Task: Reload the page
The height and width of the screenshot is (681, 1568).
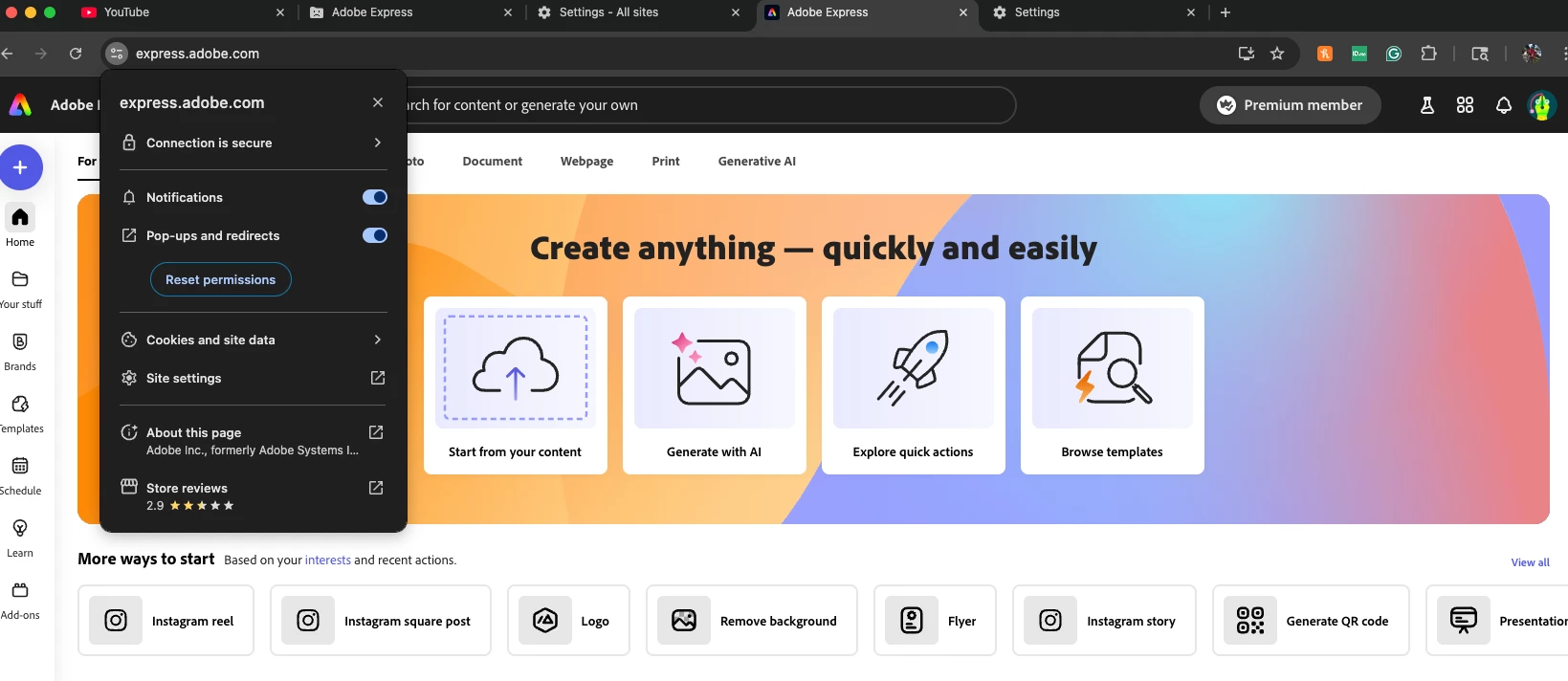Action: 76,54
